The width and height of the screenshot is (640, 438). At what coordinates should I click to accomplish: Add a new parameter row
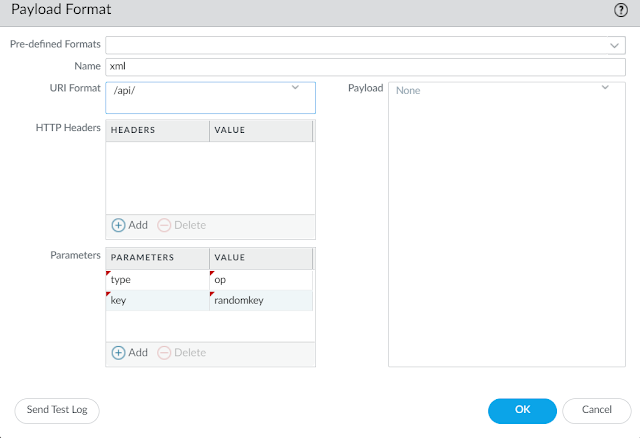point(130,353)
